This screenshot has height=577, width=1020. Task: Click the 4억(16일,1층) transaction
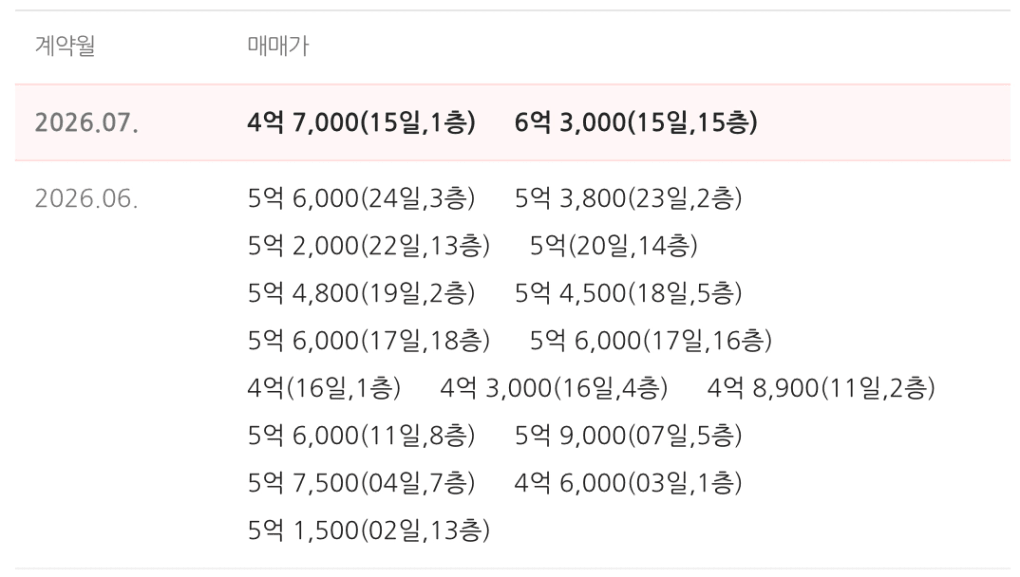[x=324, y=388]
